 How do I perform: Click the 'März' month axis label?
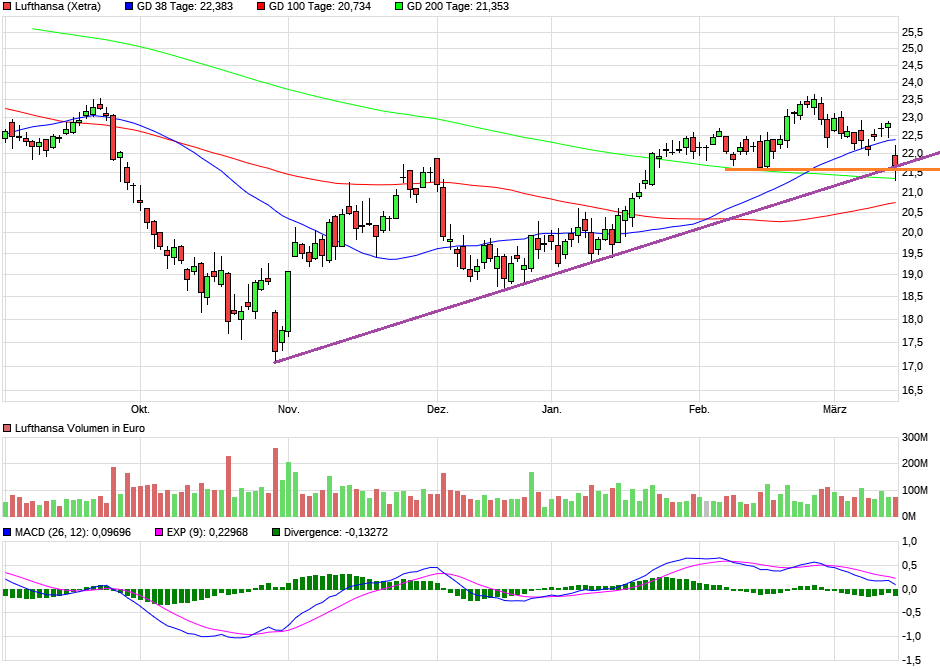click(834, 409)
